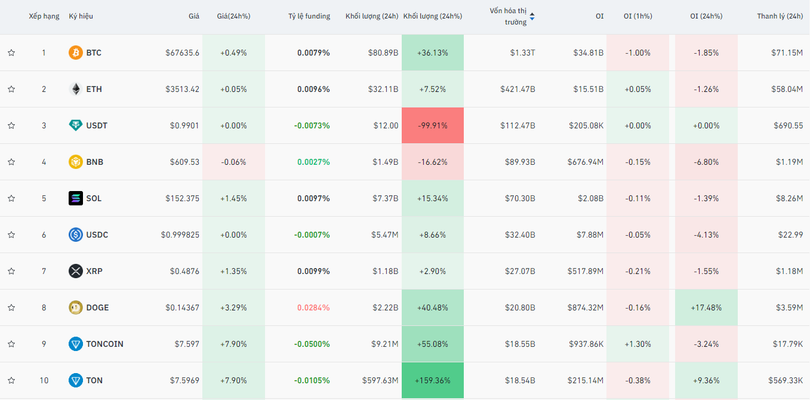This screenshot has width=810, height=400.
Task: Click the OI (24h%) column header
Action: [x=707, y=16]
